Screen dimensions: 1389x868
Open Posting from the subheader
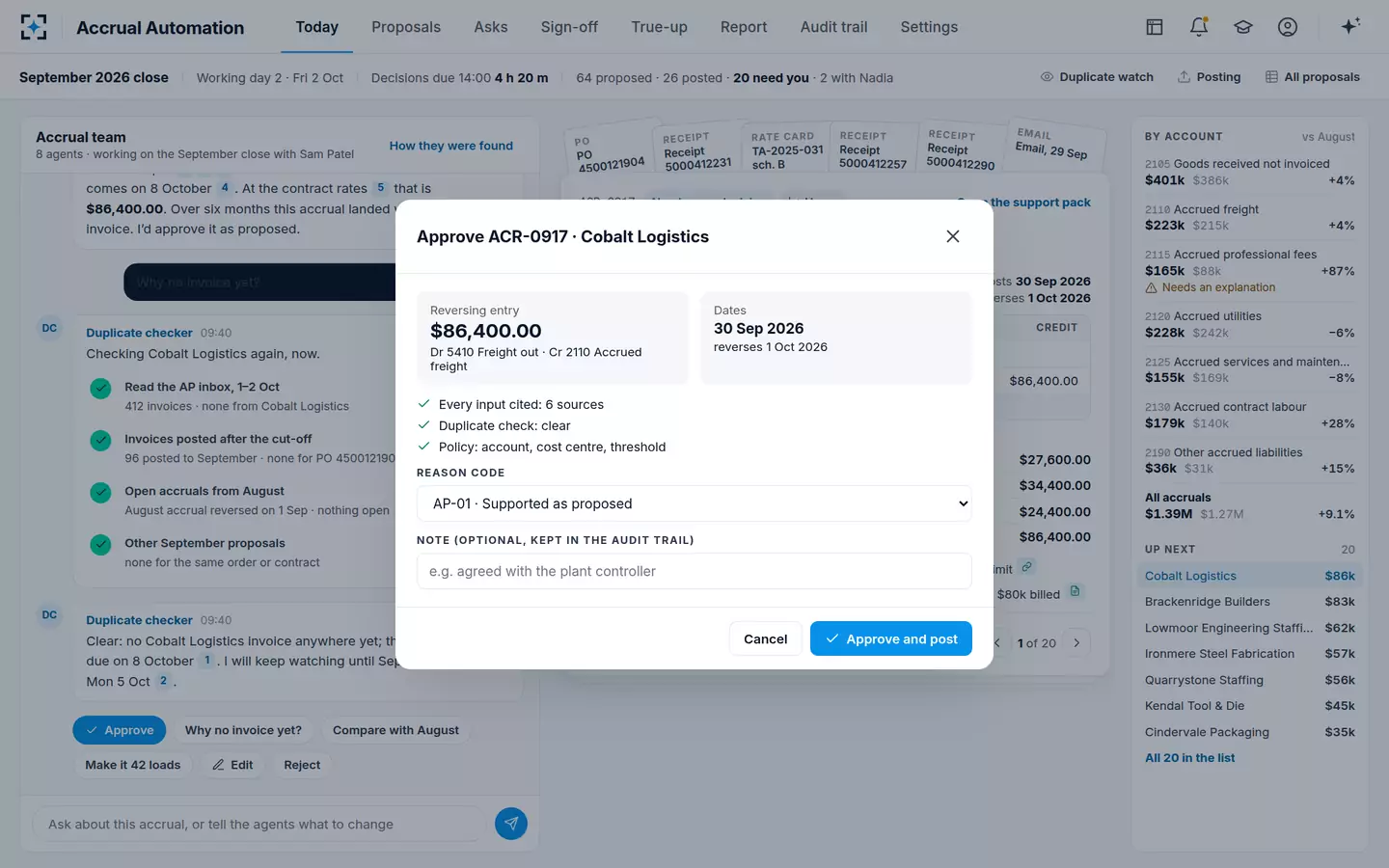click(x=1209, y=77)
